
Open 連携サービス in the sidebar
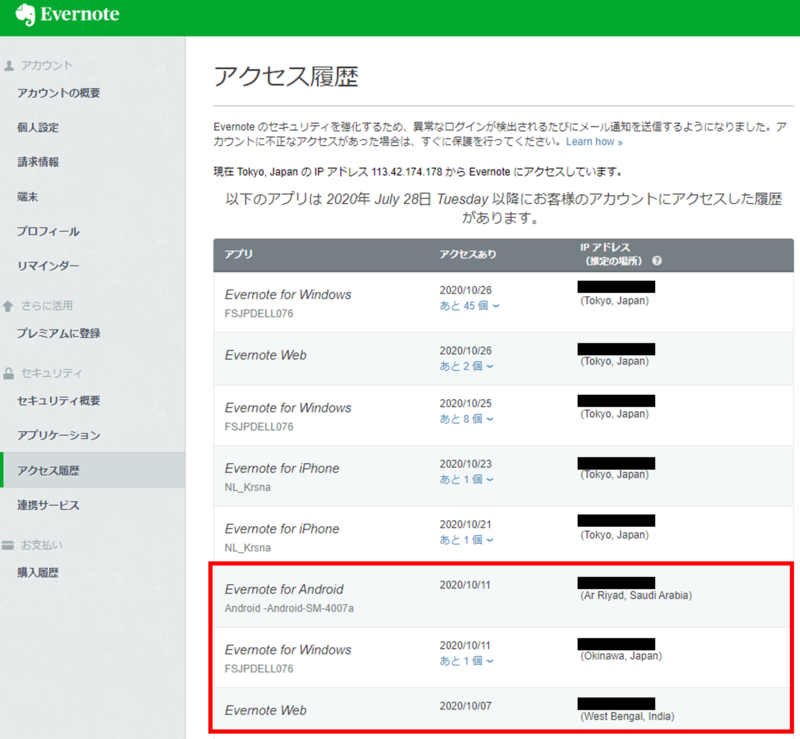click(48, 505)
